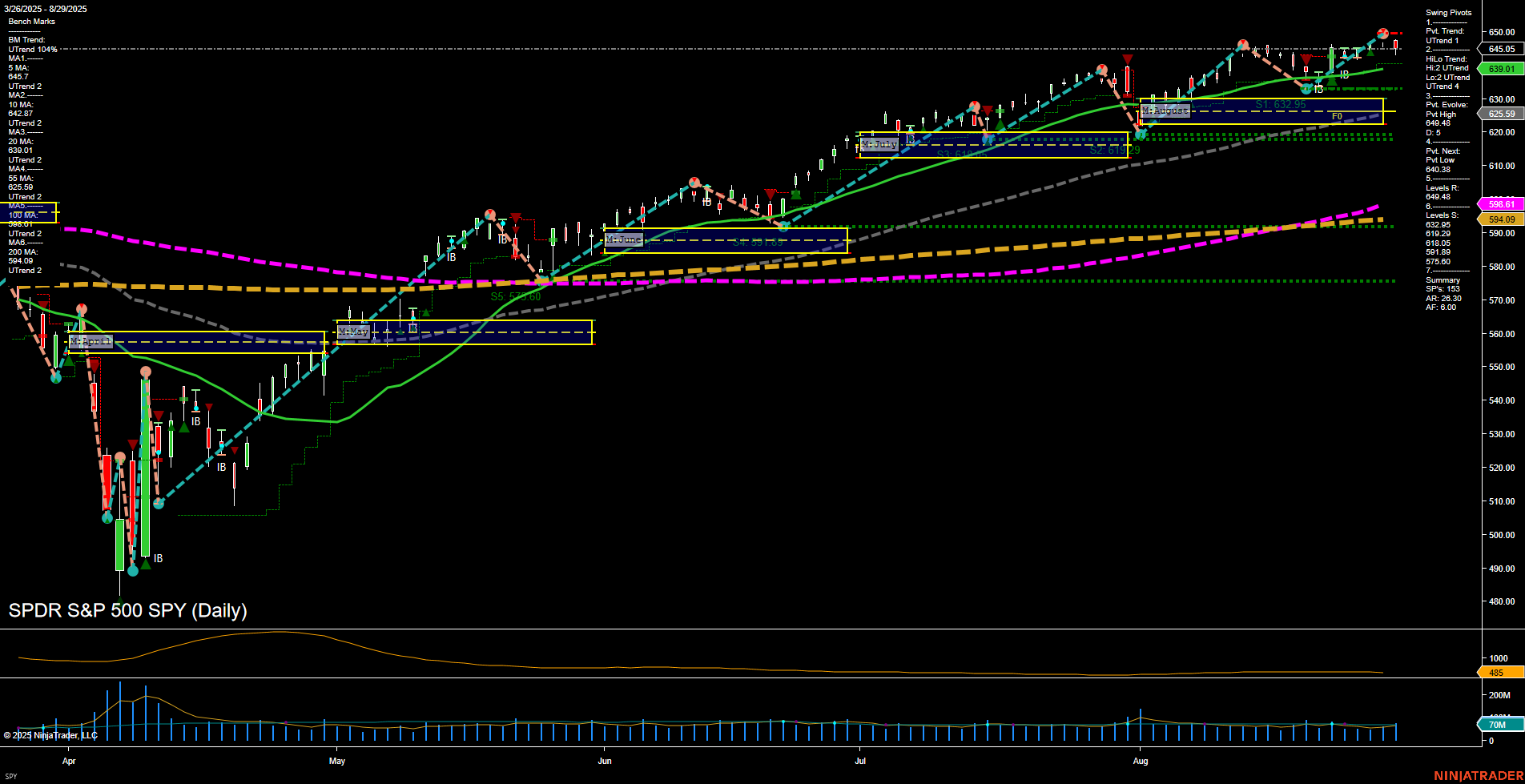
Task: Click the orange 594.09 price axis marker
Action: 1502,219
